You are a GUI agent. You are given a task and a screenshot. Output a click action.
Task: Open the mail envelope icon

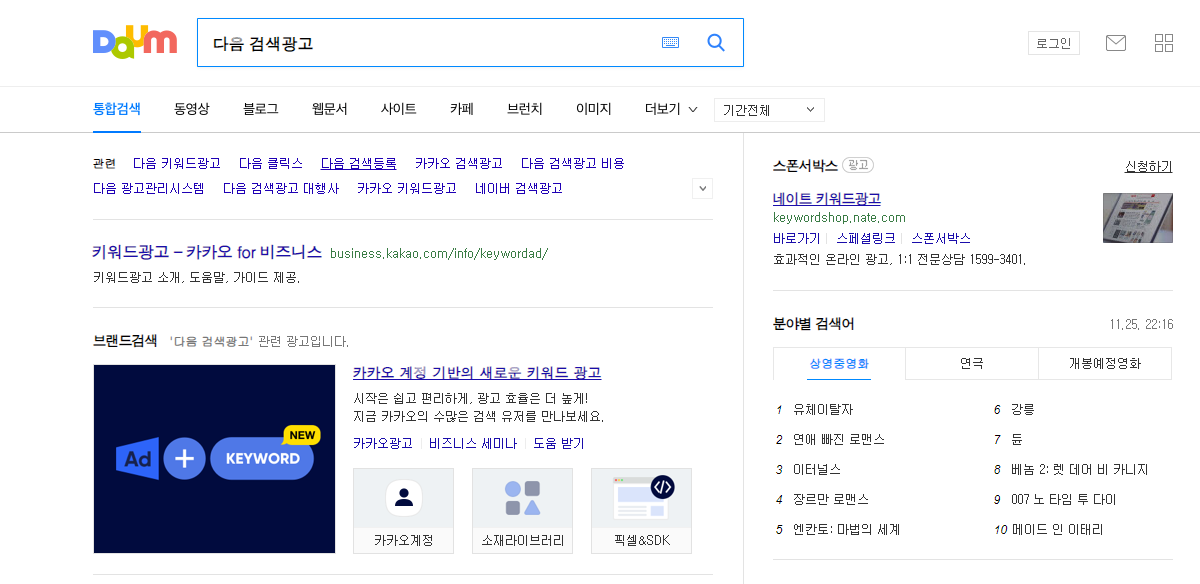coord(1116,43)
